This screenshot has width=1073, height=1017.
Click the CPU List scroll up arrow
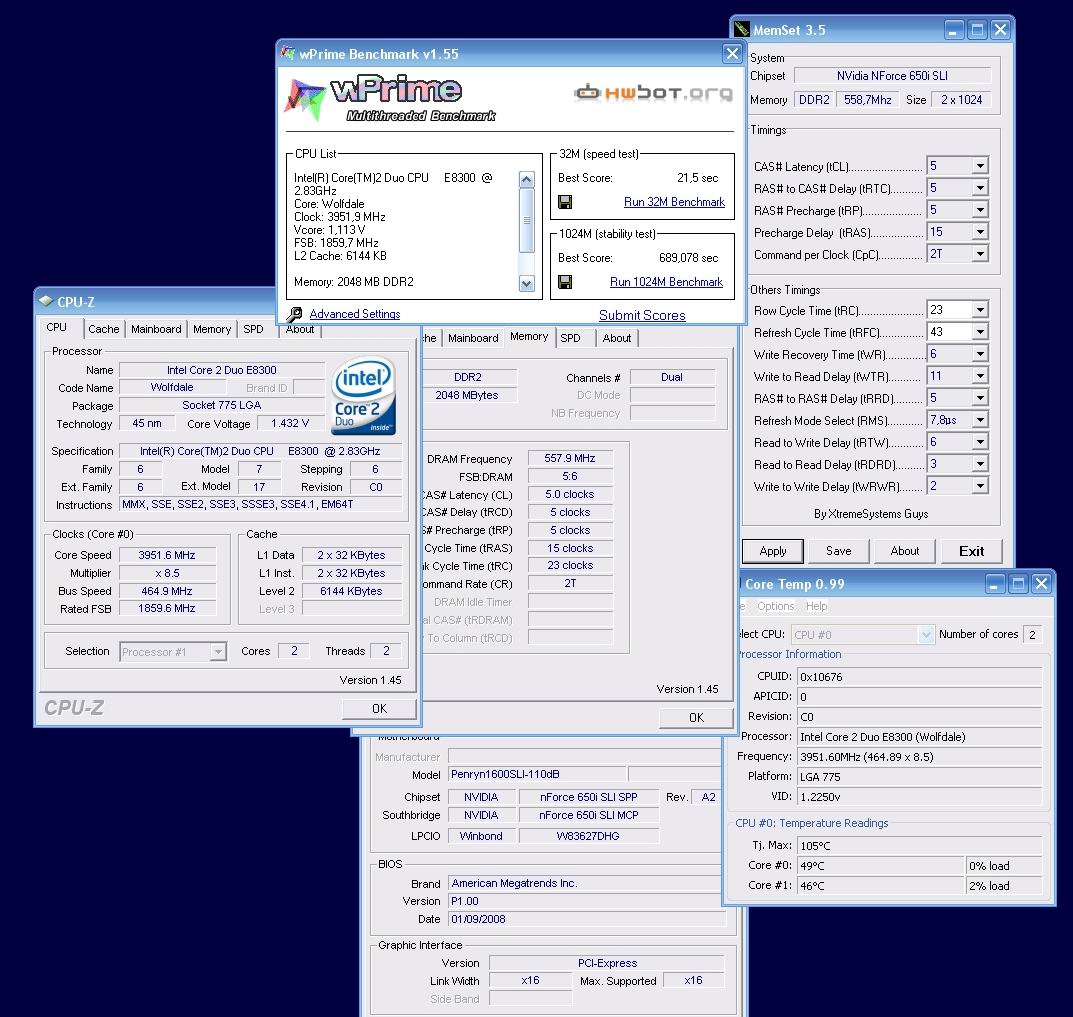coord(526,180)
